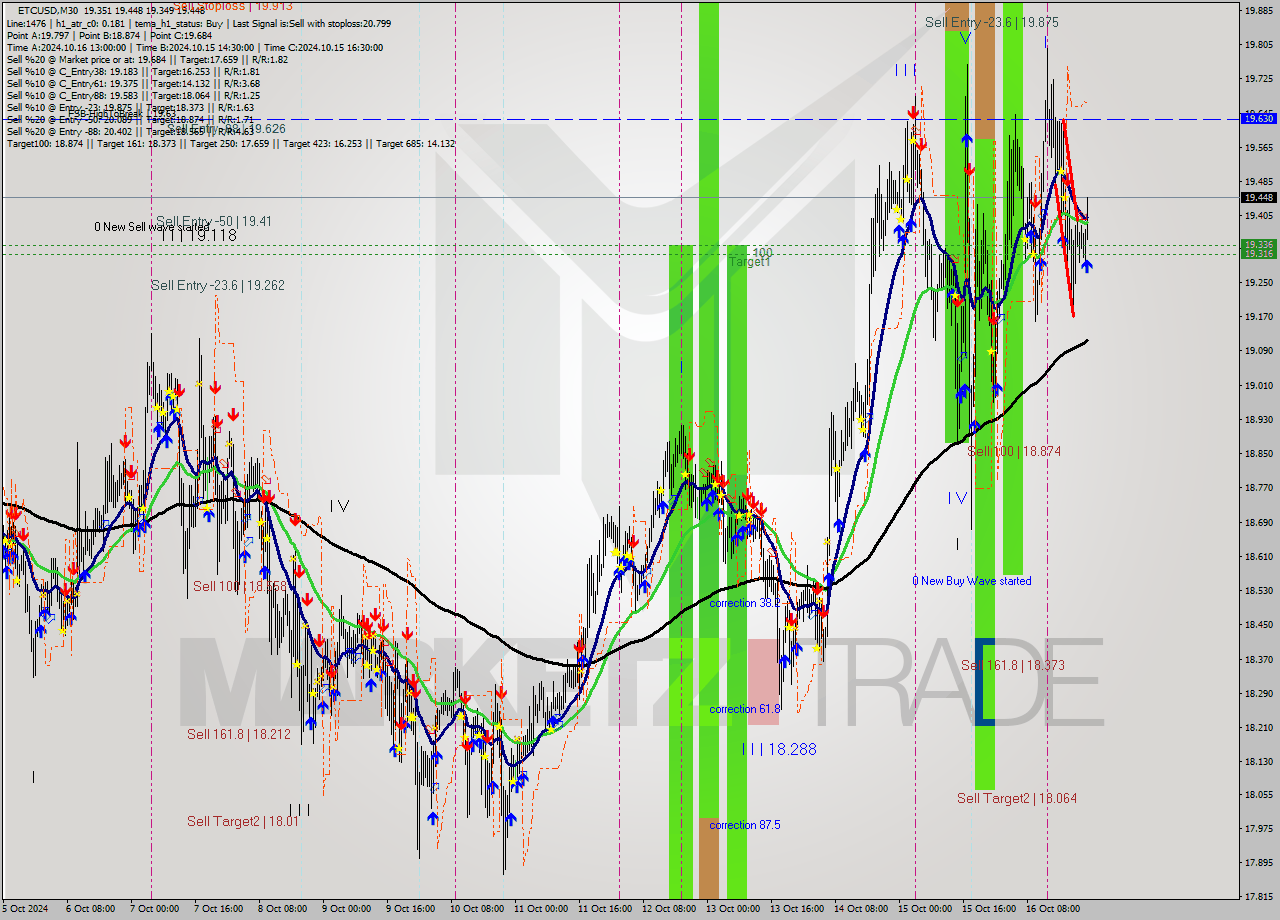Click the 'Time A:2024.10.16 13:00:00' line
The width and height of the screenshot is (1280, 920).
195,47
